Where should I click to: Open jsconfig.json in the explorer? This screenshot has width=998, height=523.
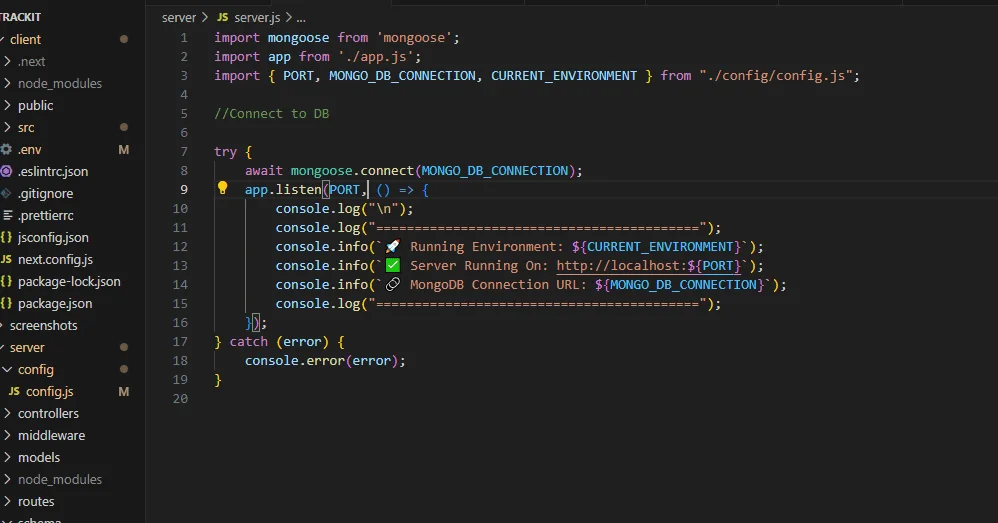tap(53, 237)
